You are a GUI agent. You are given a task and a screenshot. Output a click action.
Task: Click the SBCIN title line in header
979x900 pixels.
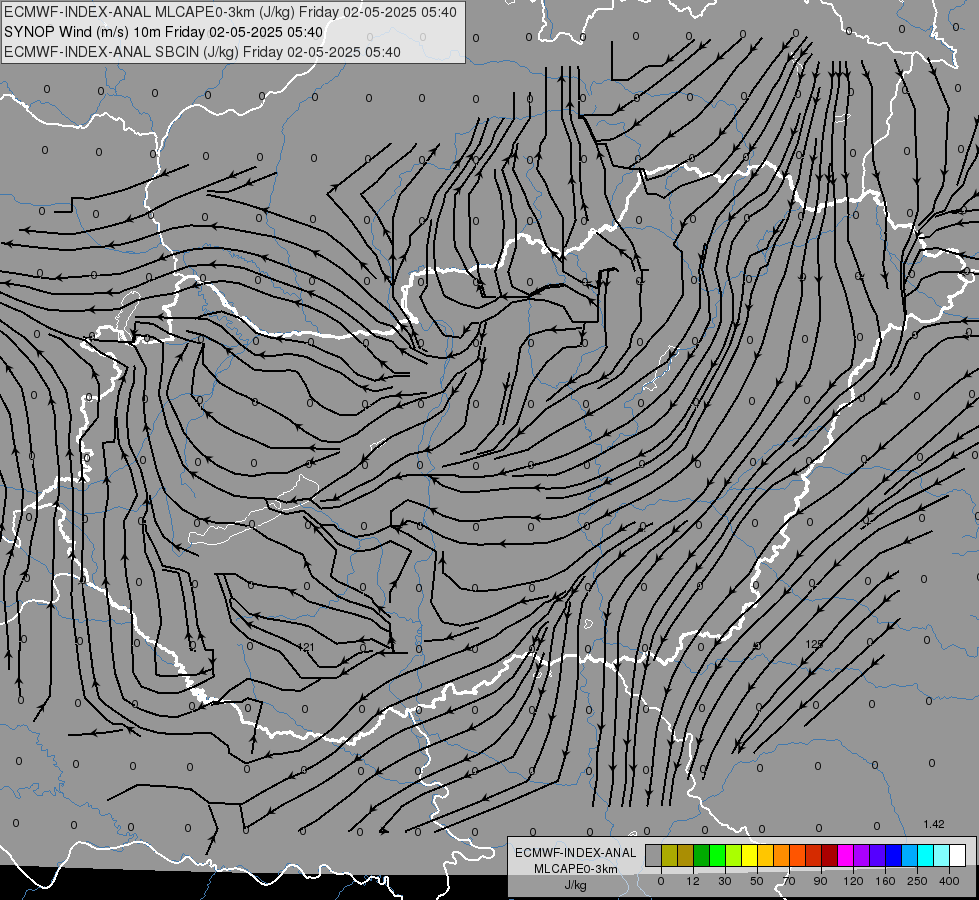tap(202, 52)
